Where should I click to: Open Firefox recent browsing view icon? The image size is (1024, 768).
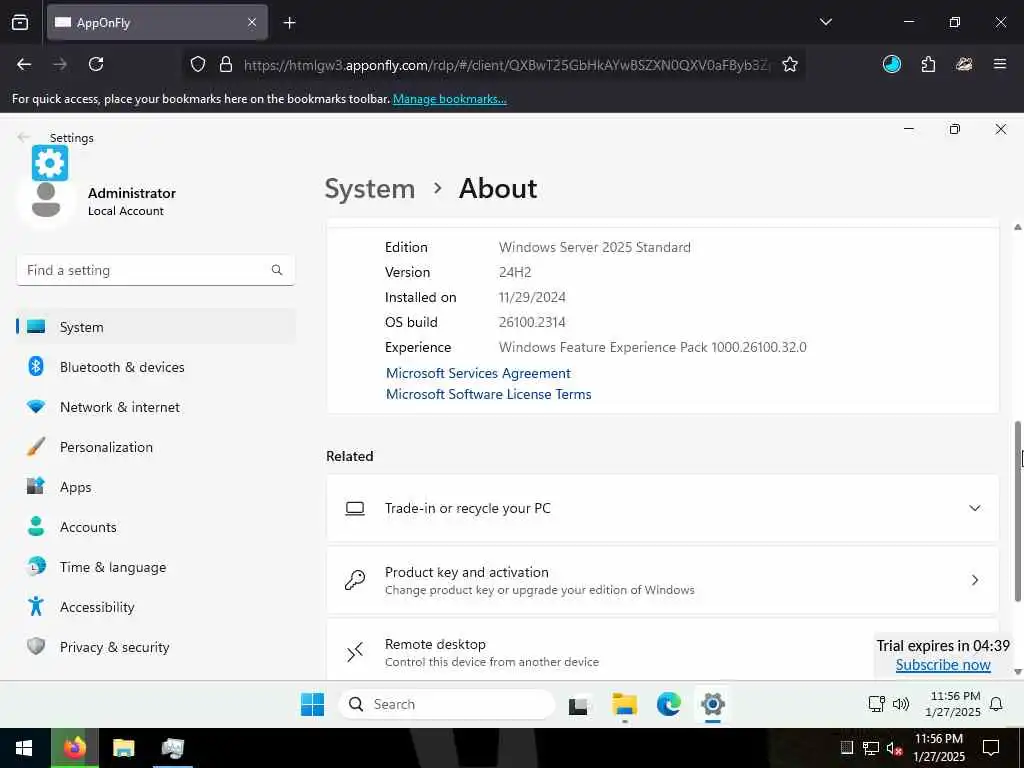coord(20,22)
